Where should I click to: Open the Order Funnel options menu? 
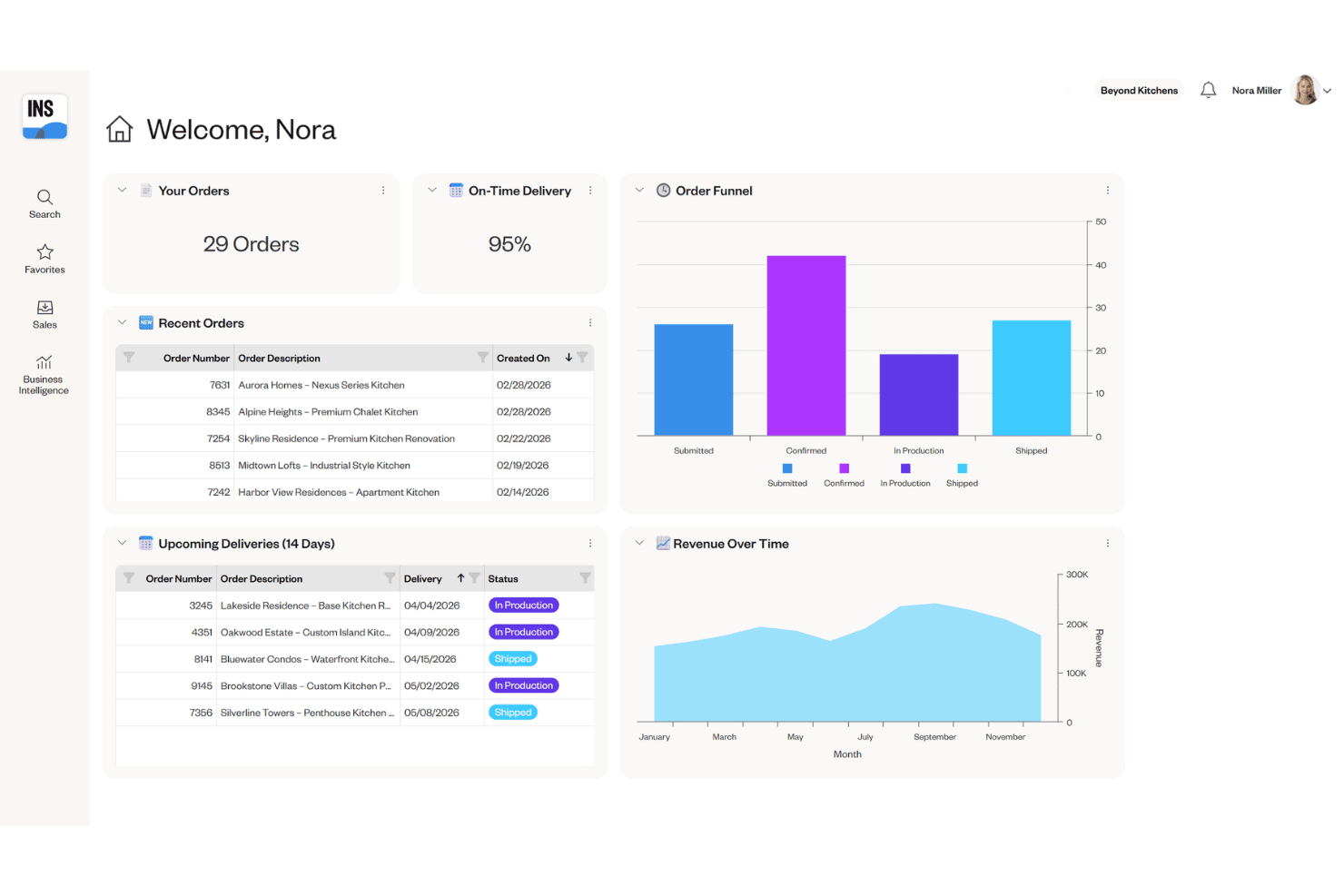1108,191
